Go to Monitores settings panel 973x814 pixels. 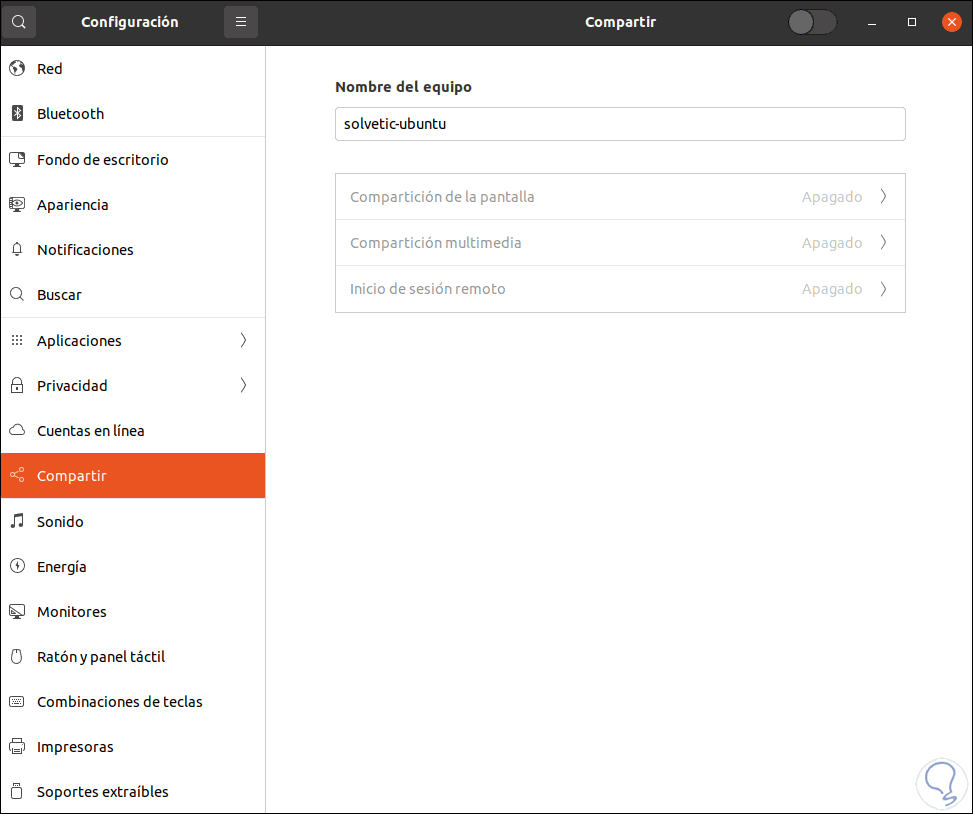tap(72, 612)
